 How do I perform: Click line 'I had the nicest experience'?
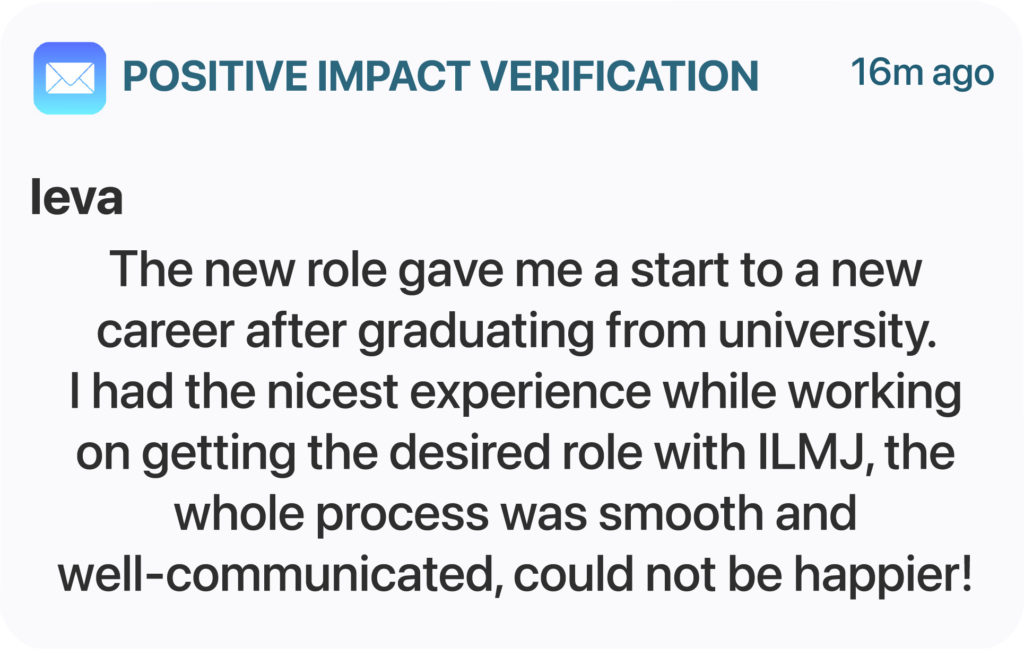(515, 392)
